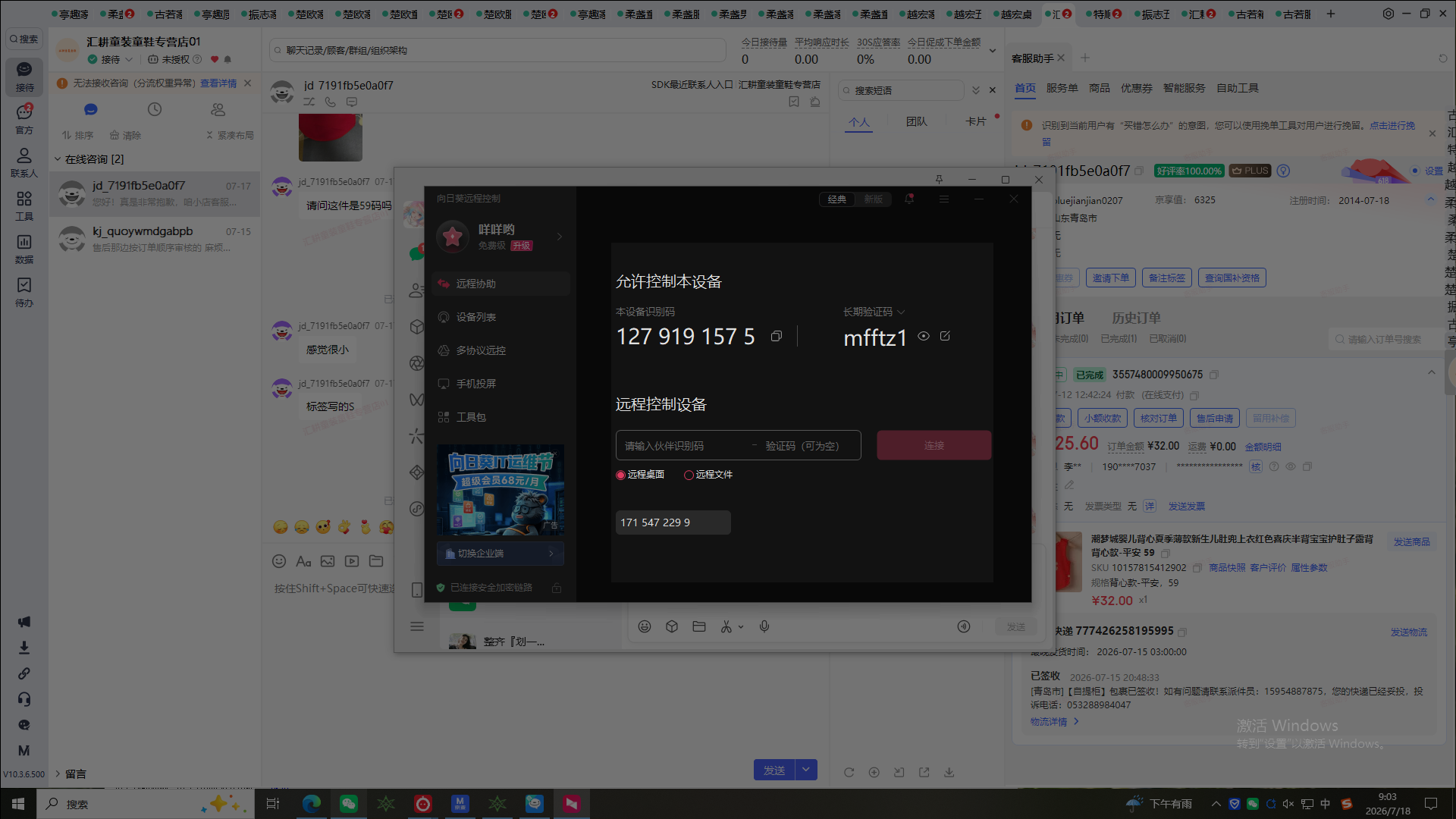The width and height of the screenshot is (1456, 819).
Task: Select recent ID 171 547 229 9
Action: coord(673,522)
